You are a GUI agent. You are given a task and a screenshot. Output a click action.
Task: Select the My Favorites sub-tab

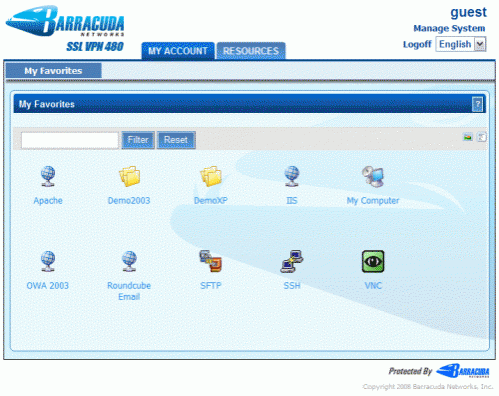click(53, 71)
